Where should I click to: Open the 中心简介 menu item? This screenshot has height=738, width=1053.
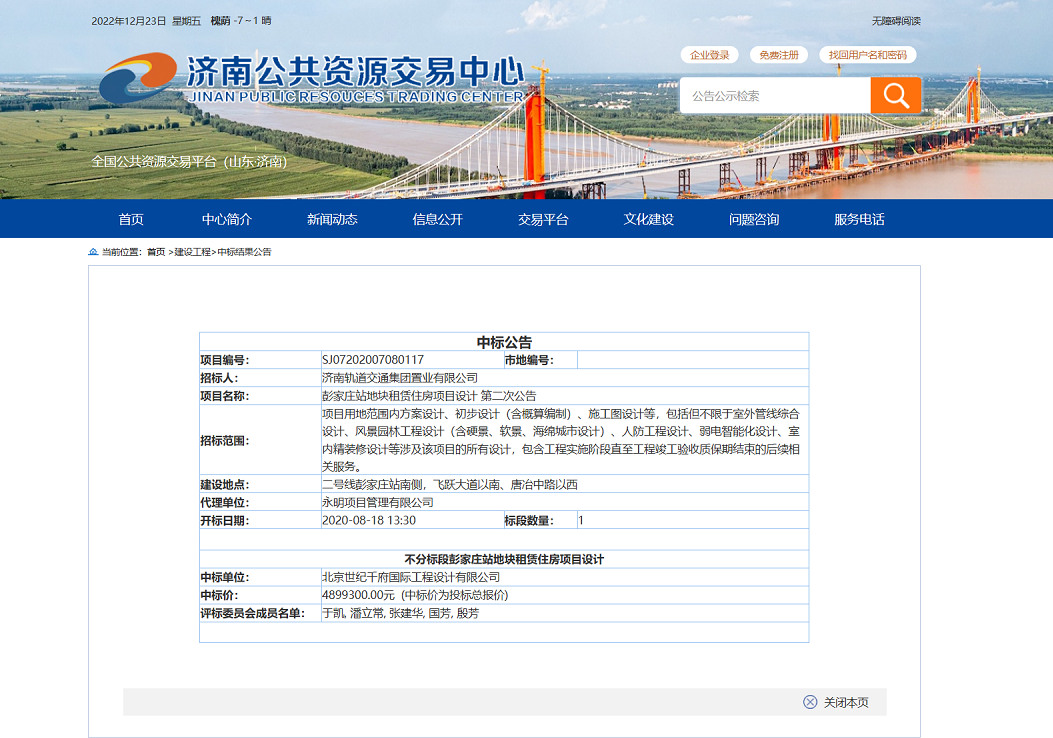point(227,219)
